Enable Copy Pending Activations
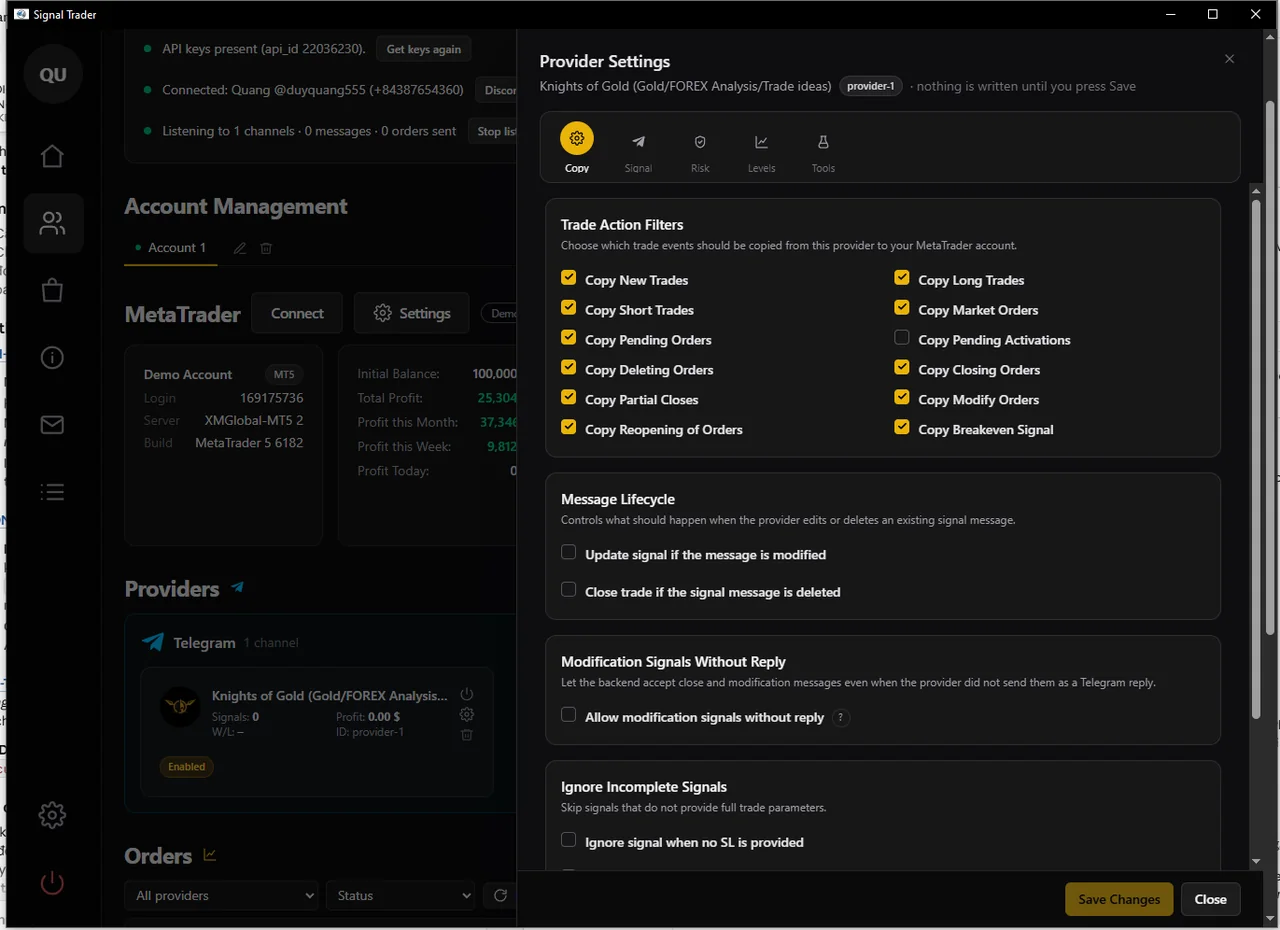Image resolution: width=1280 pixels, height=930 pixels. [x=902, y=338]
